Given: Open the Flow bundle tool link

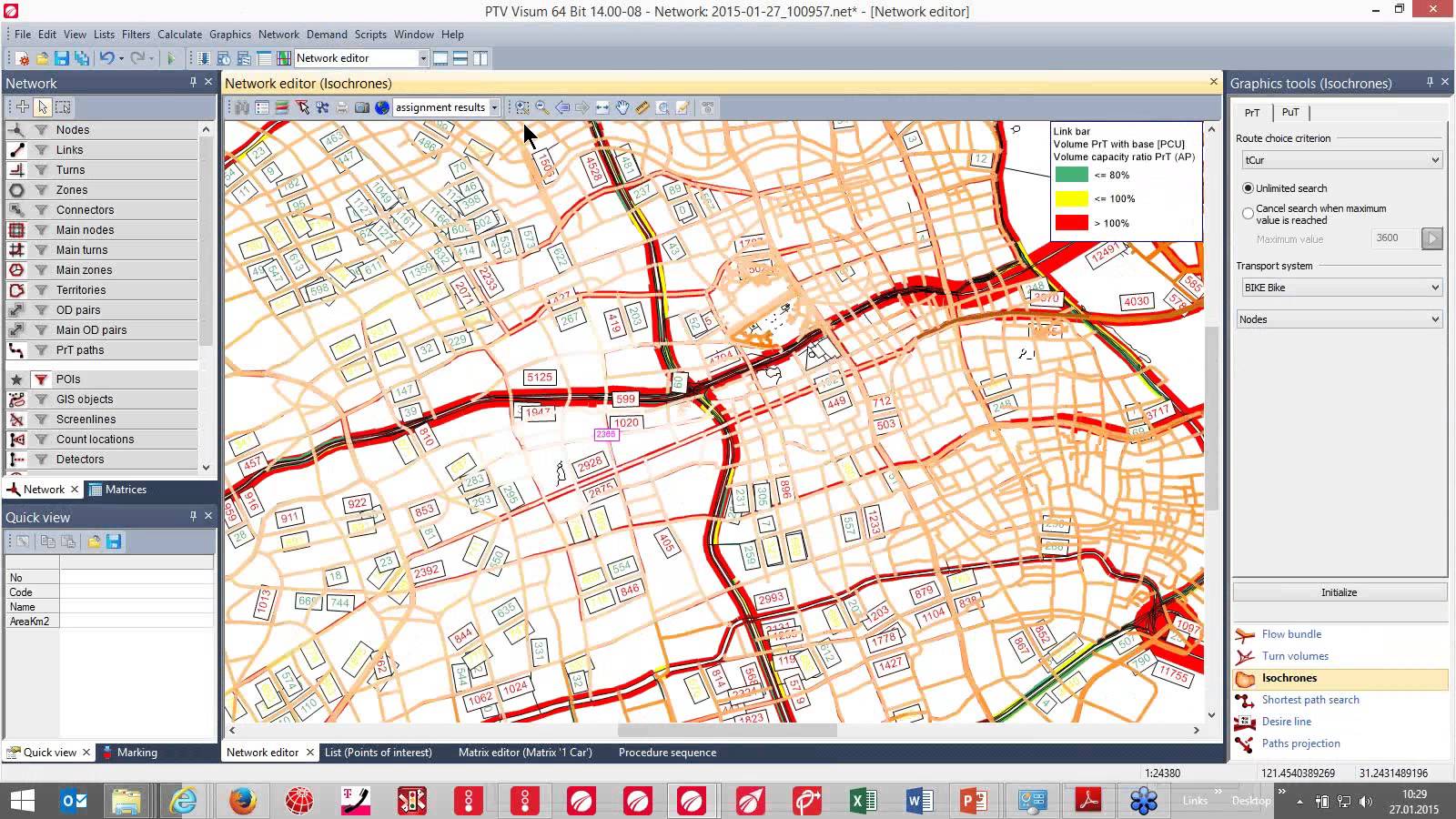Looking at the screenshot, I should point(1291,634).
